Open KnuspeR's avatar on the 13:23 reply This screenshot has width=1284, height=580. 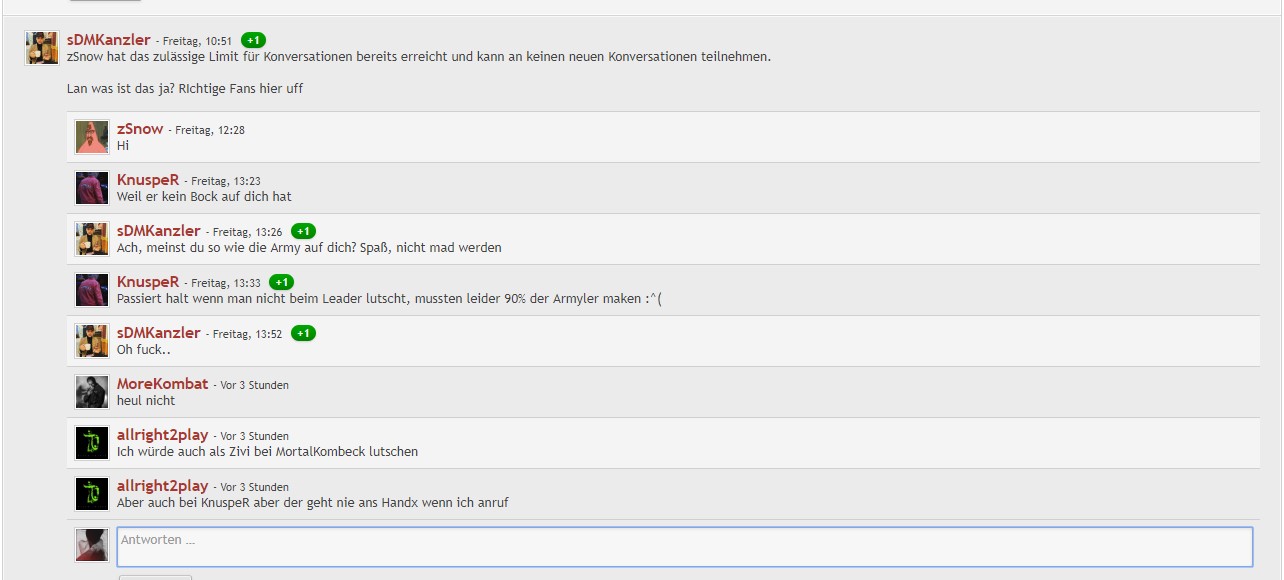92,188
